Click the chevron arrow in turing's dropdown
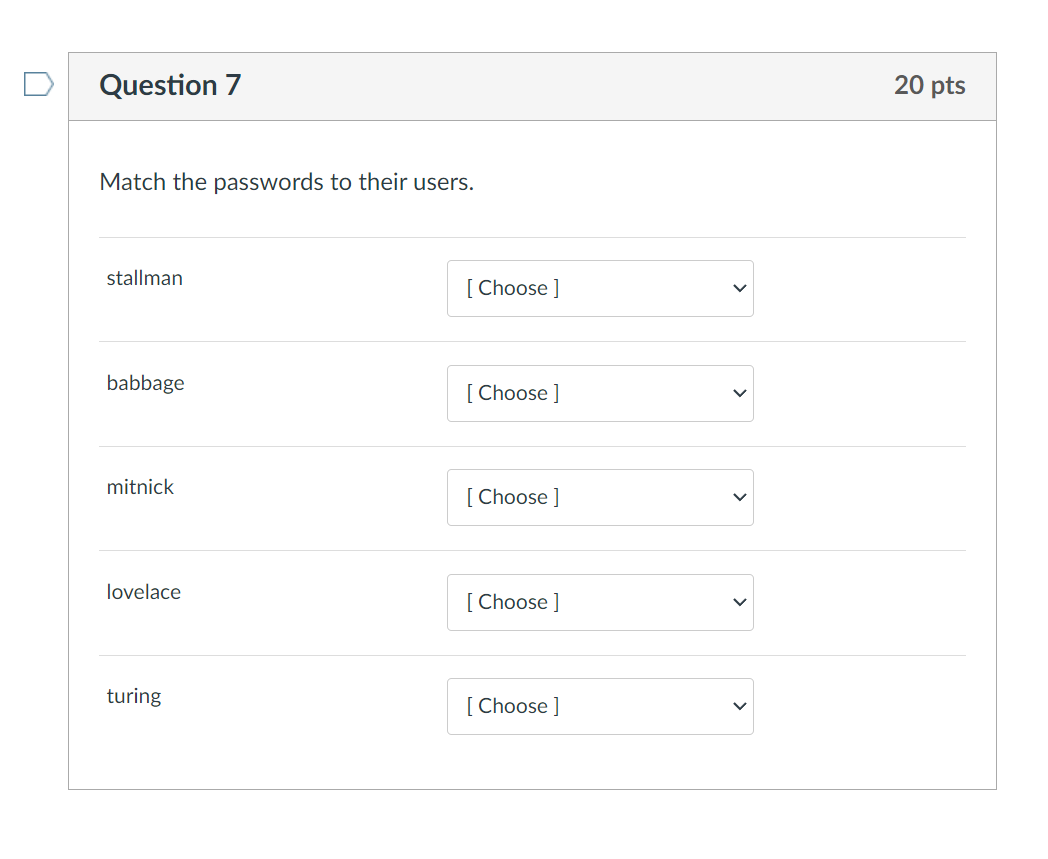The width and height of the screenshot is (1048, 859). (738, 706)
